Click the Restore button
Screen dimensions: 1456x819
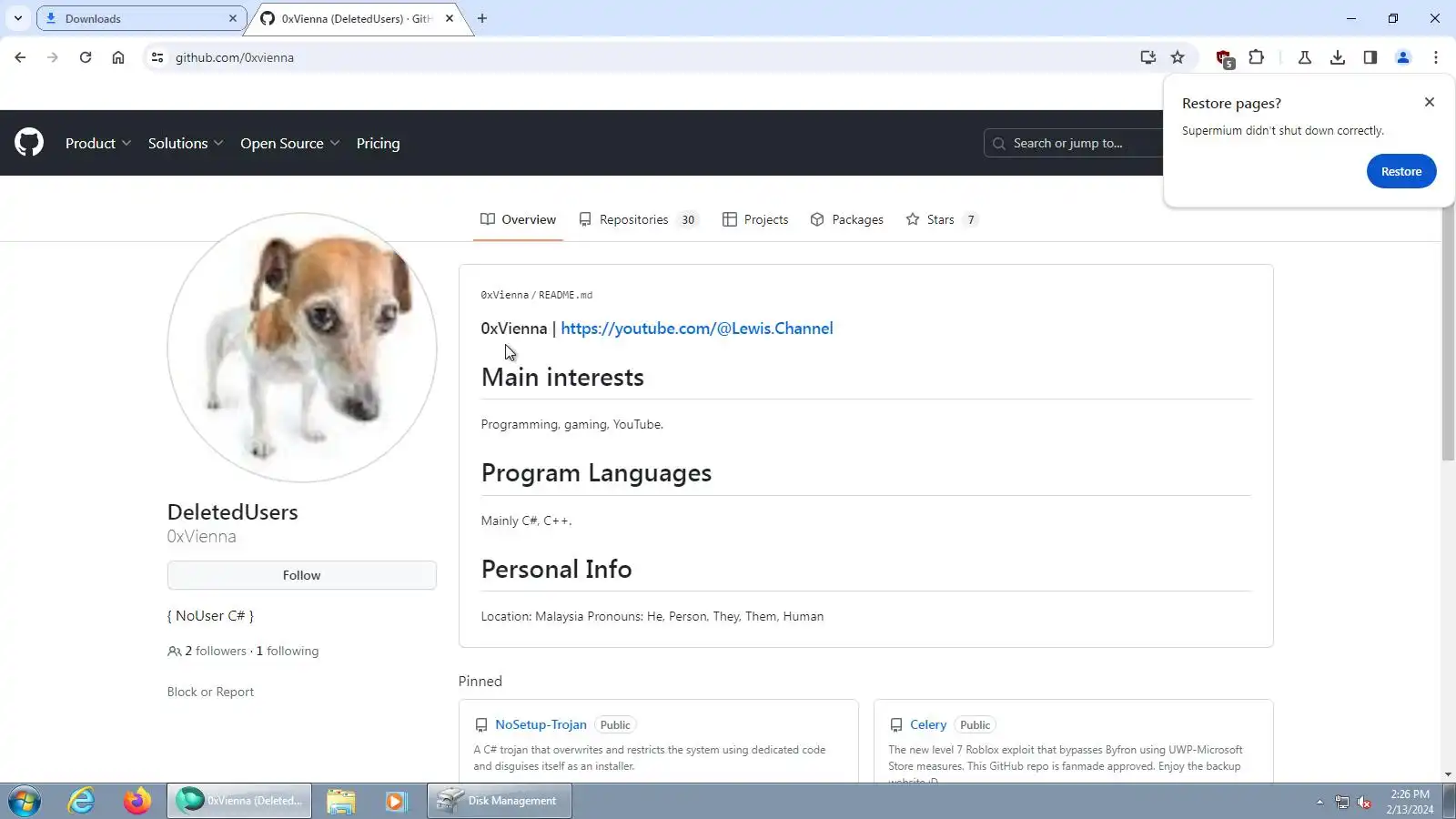pos(1401,171)
